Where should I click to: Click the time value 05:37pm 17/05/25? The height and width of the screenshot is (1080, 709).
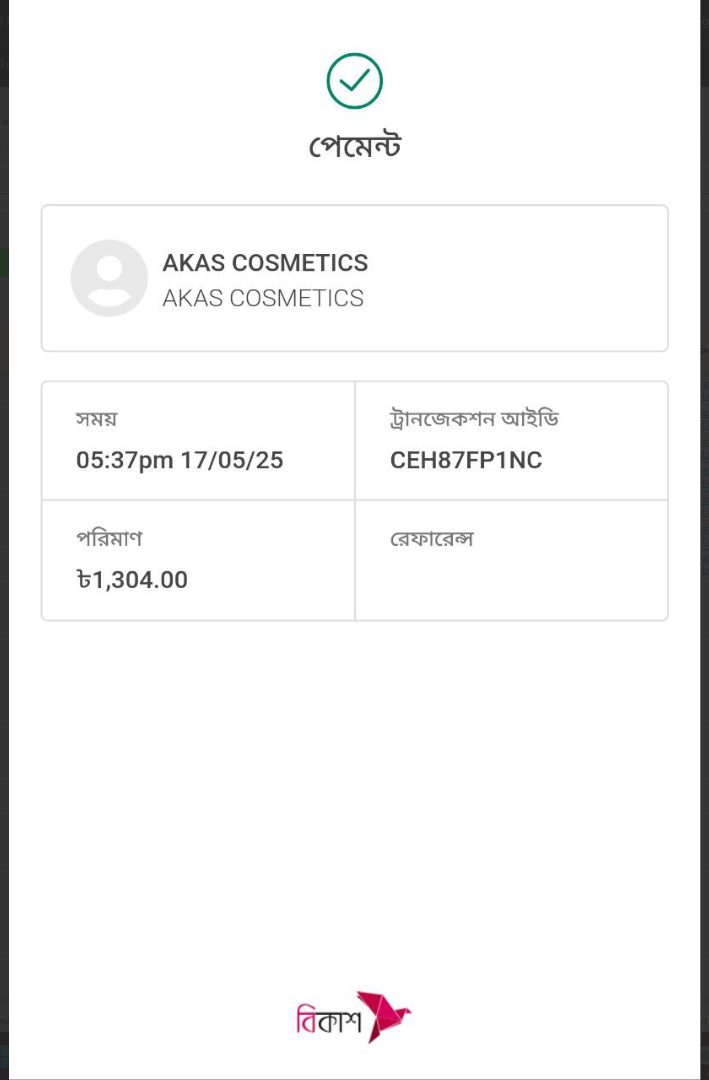[180, 460]
